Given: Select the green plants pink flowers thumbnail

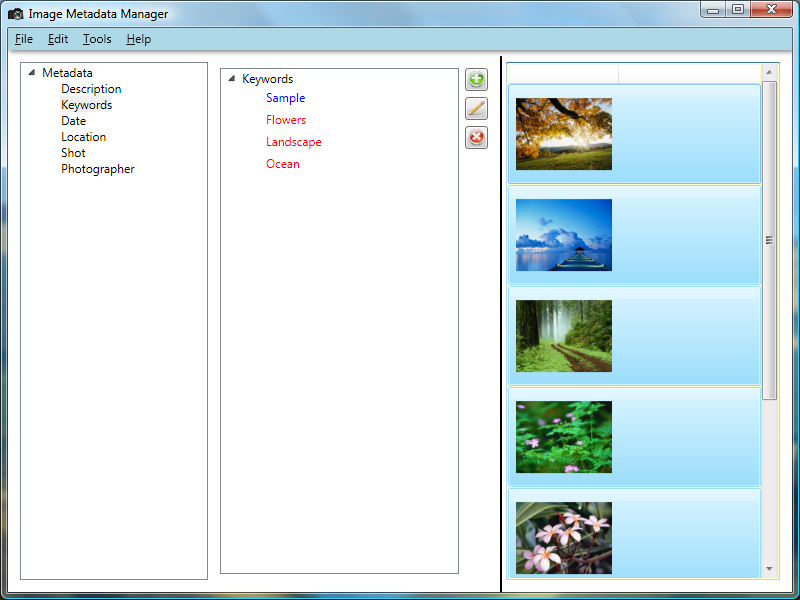Looking at the screenshot, I should pyautogui.click(x=564, y=437).
